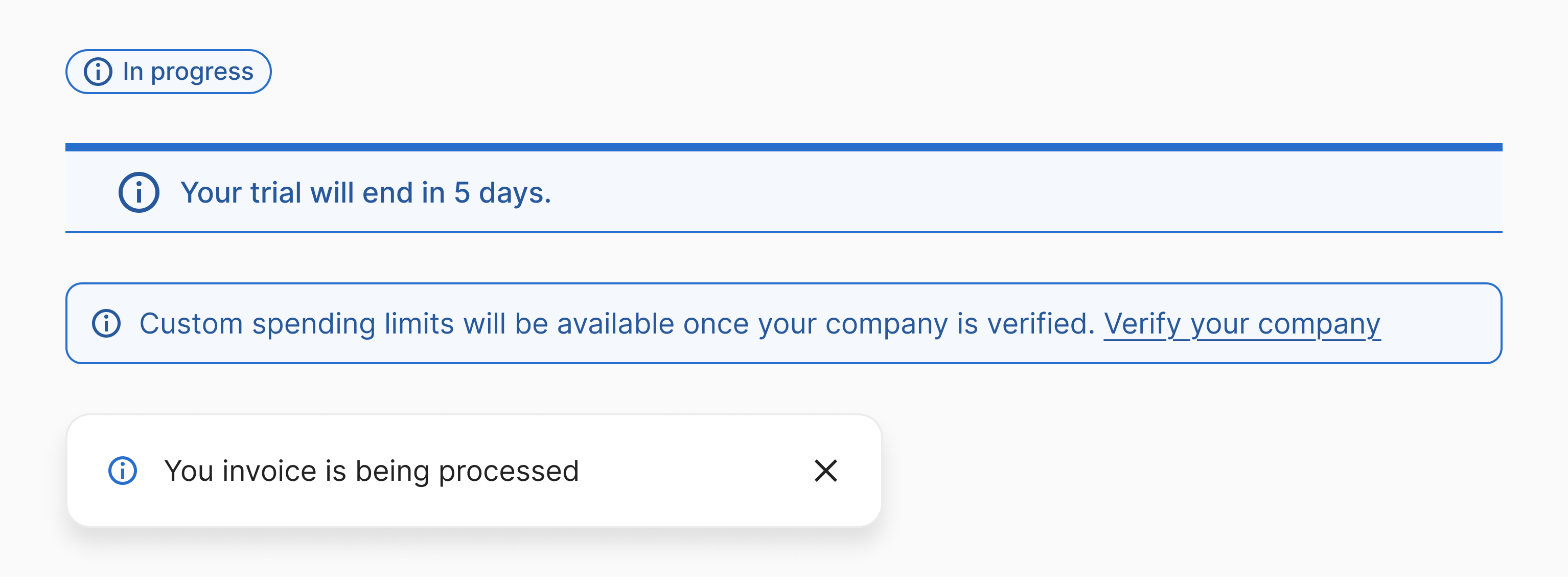Click the "Your trial will end" message text
Viewport: 1568px width, 577px height.
tap(365, 192)
